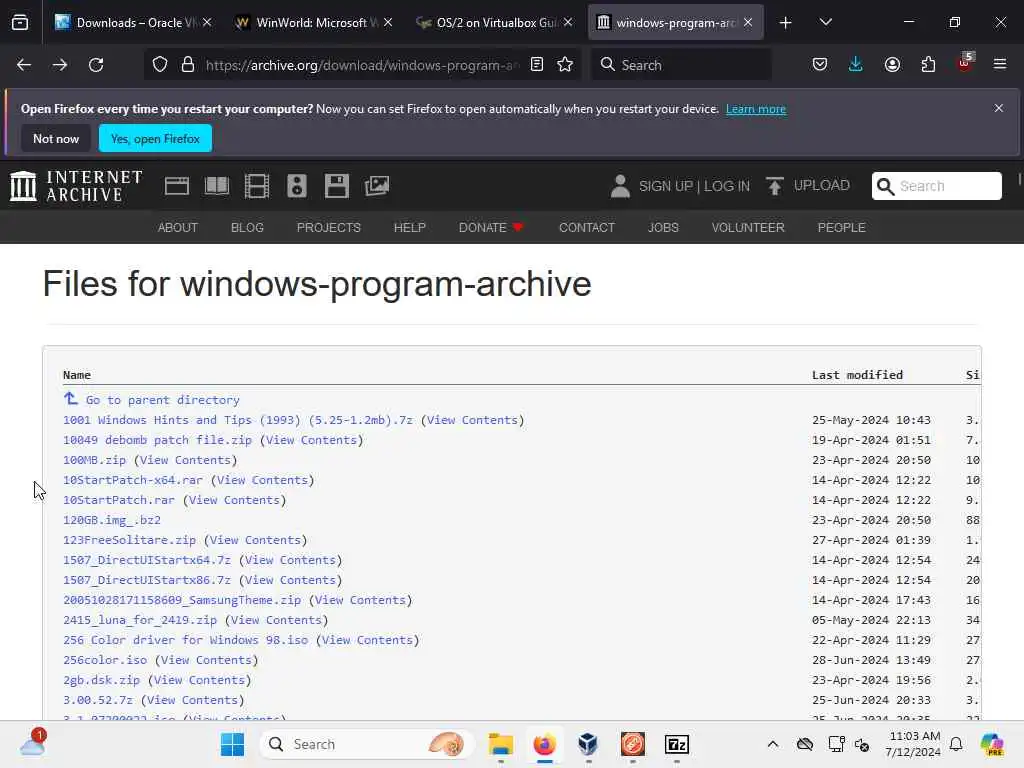The width and height of the screenshot is (1024, 768).
Task: Open VirtualBox from taskbar
Action: pyautogui.click(x=588, y=744)
